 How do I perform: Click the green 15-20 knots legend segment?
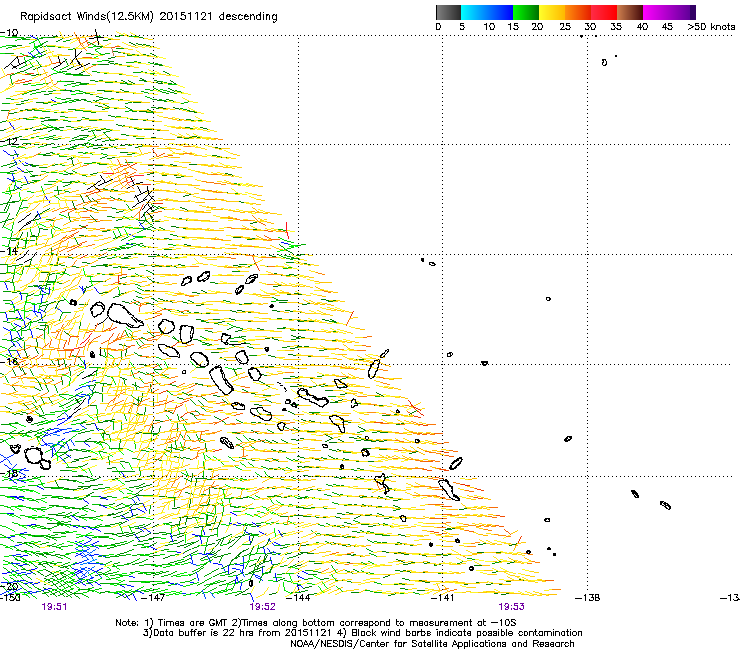pos(526,12)
